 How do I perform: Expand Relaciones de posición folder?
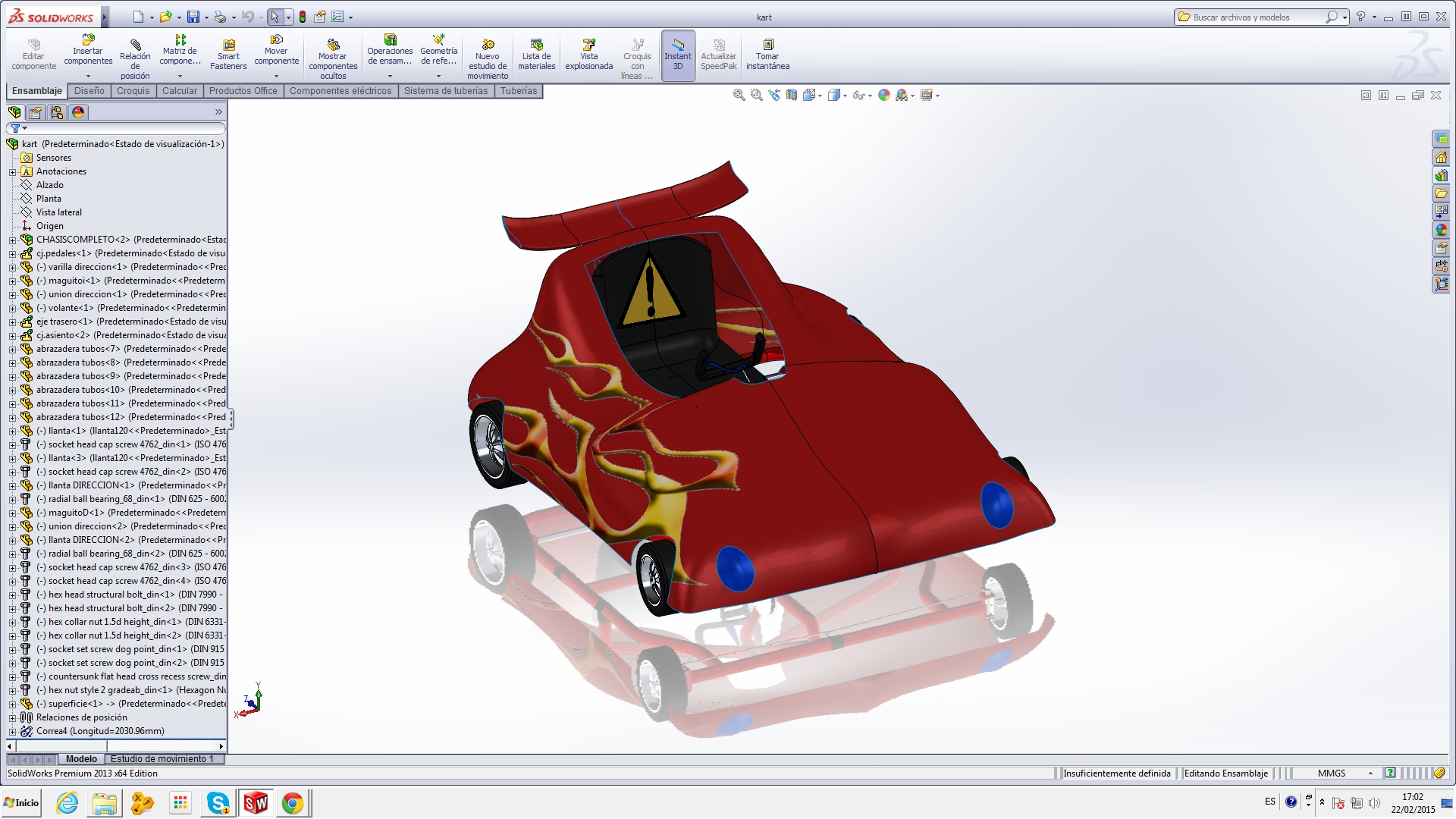[12, 717]
